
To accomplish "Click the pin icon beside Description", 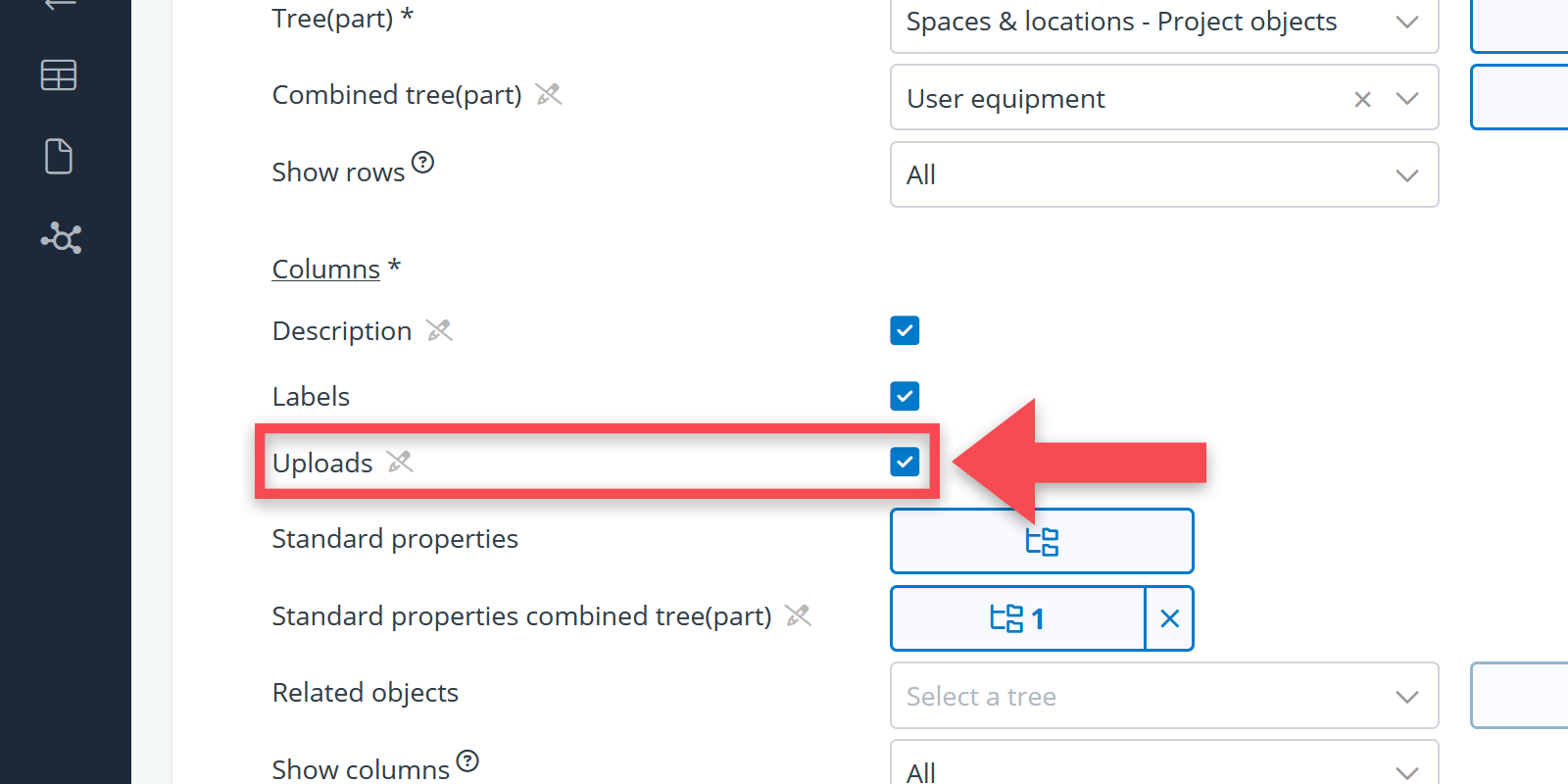I will click(x=439, y=330).
